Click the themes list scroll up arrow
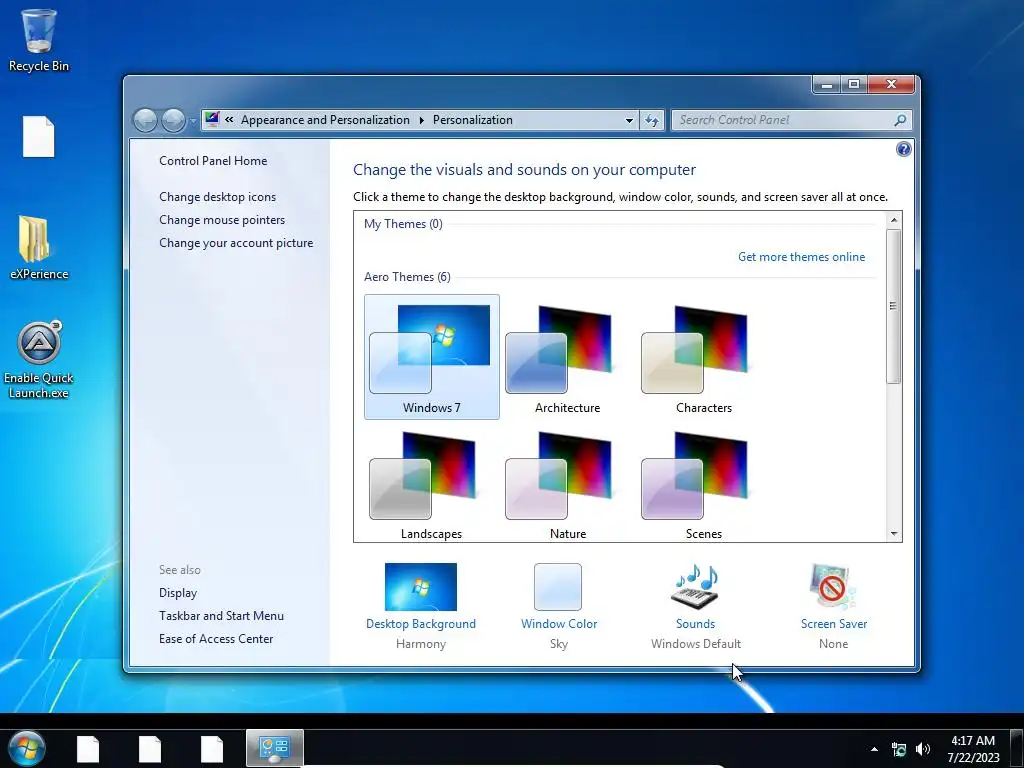Viewport: 1024px width, 768px height. click(893, 220)
